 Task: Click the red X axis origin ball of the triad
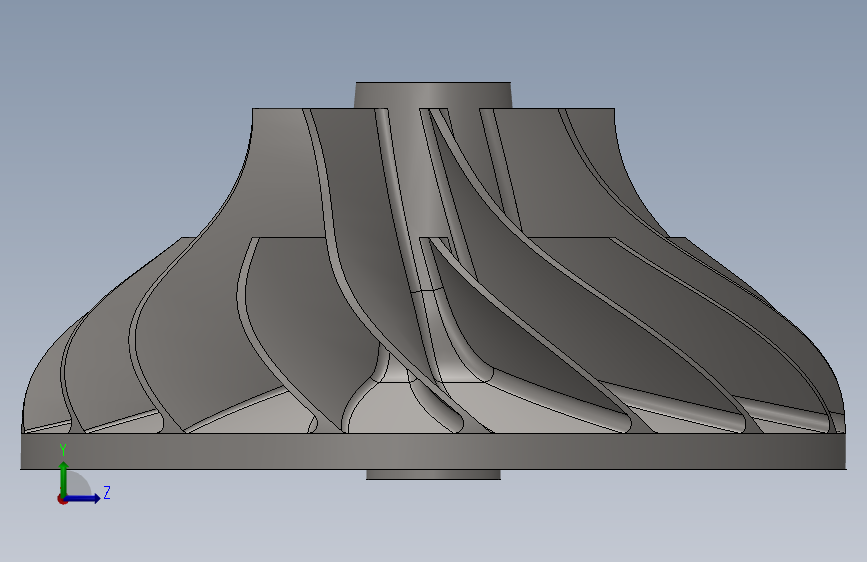pos(62,499)
